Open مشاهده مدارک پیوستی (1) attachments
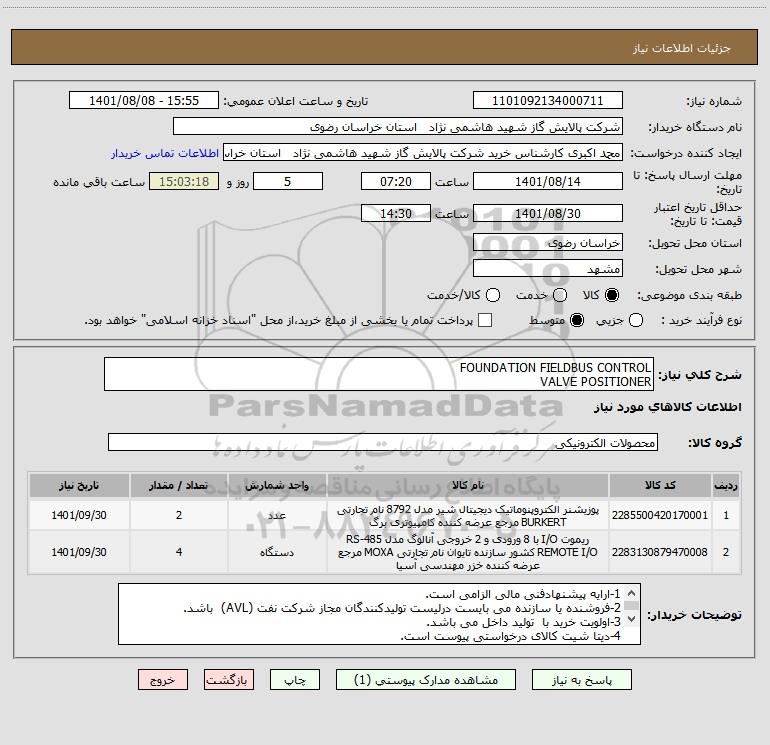This screenshot has width=770, height=745. click(x=426, y=680)
